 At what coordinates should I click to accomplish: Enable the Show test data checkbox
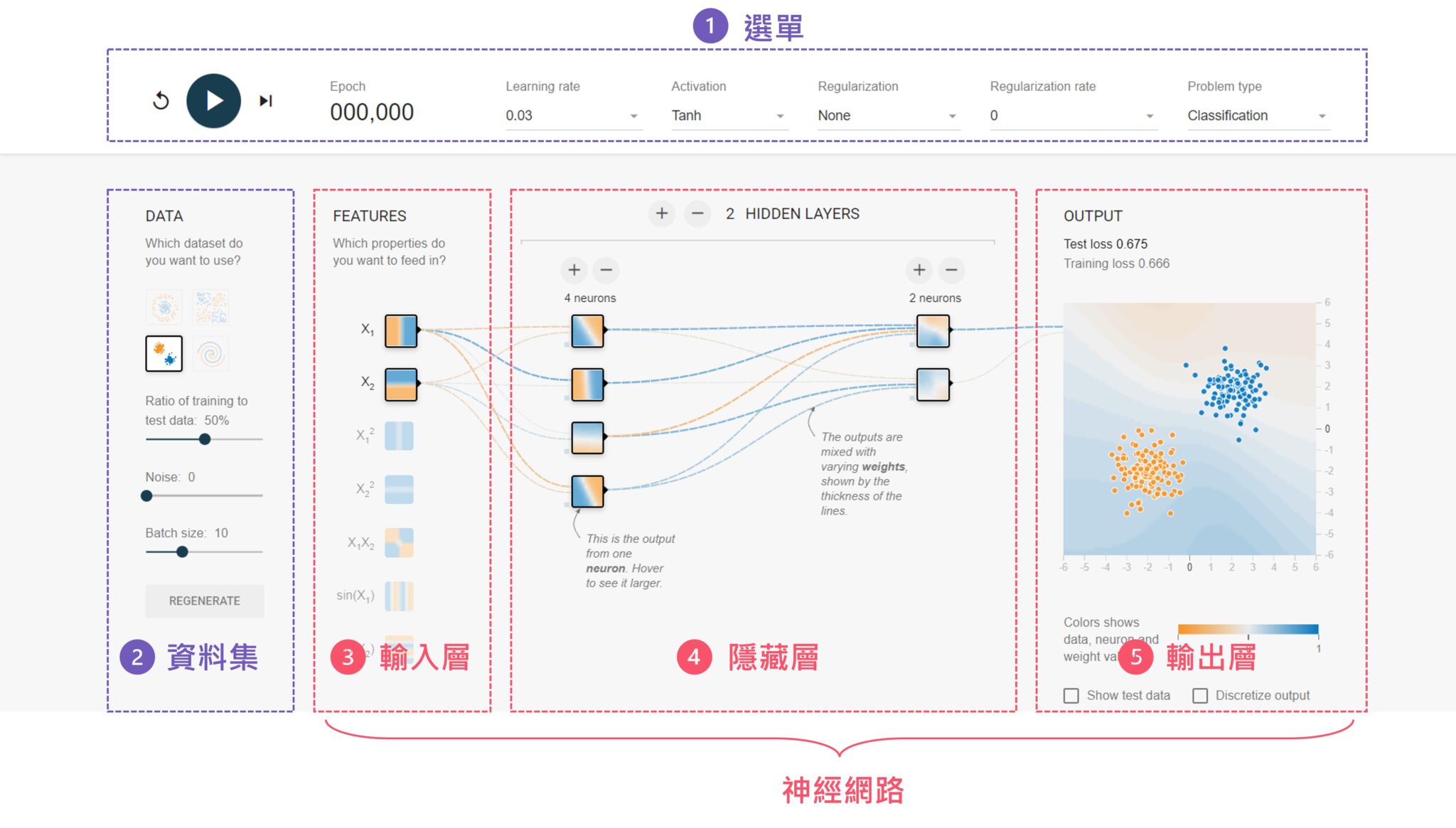[1071, 695]
